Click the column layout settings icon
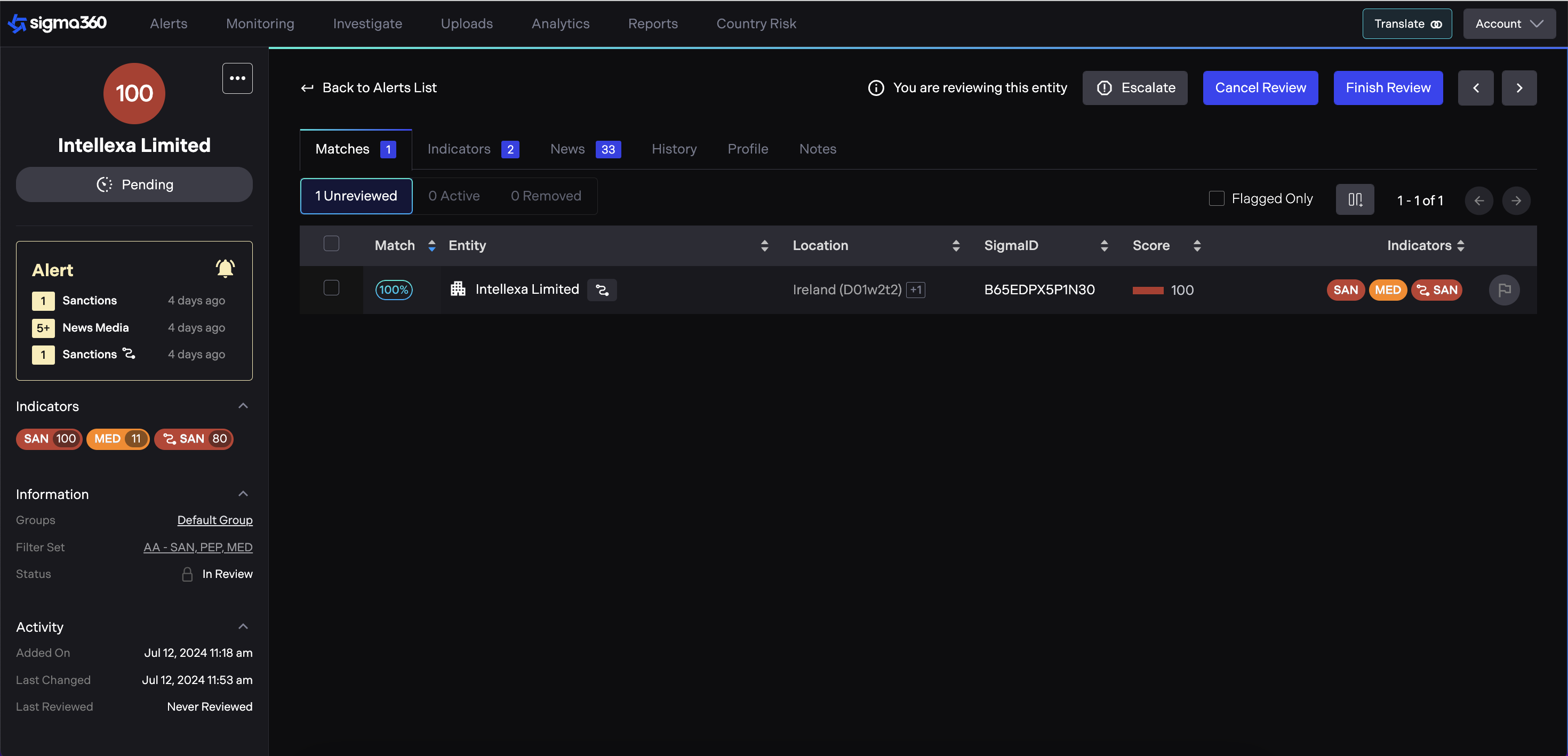Image resolution: width=1568 pixels, height=756 pixels. pos(1354,199)
